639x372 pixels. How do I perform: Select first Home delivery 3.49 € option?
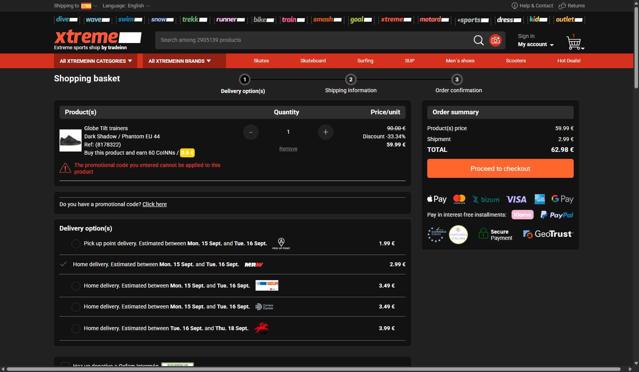[75, 286]
